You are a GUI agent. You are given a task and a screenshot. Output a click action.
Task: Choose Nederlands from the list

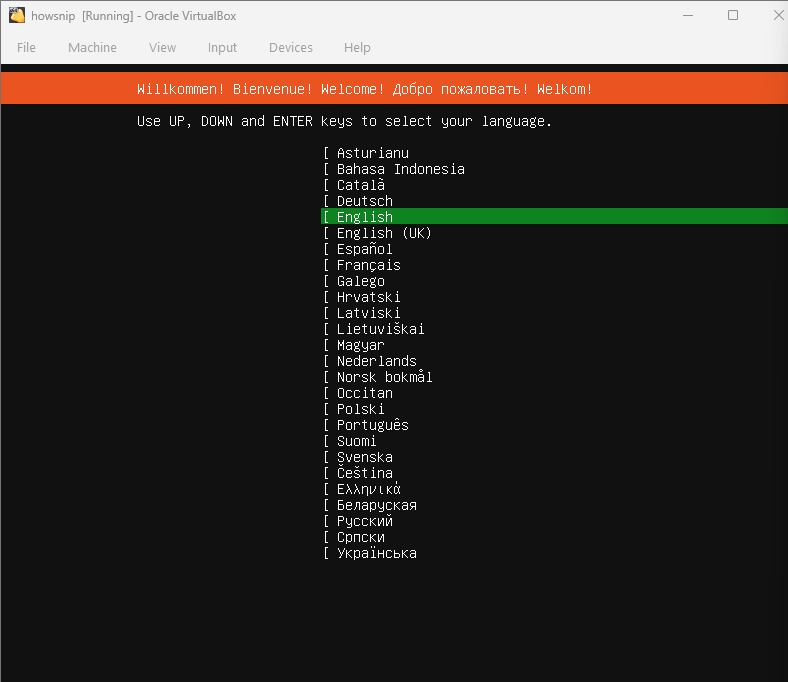coord(377,361)
